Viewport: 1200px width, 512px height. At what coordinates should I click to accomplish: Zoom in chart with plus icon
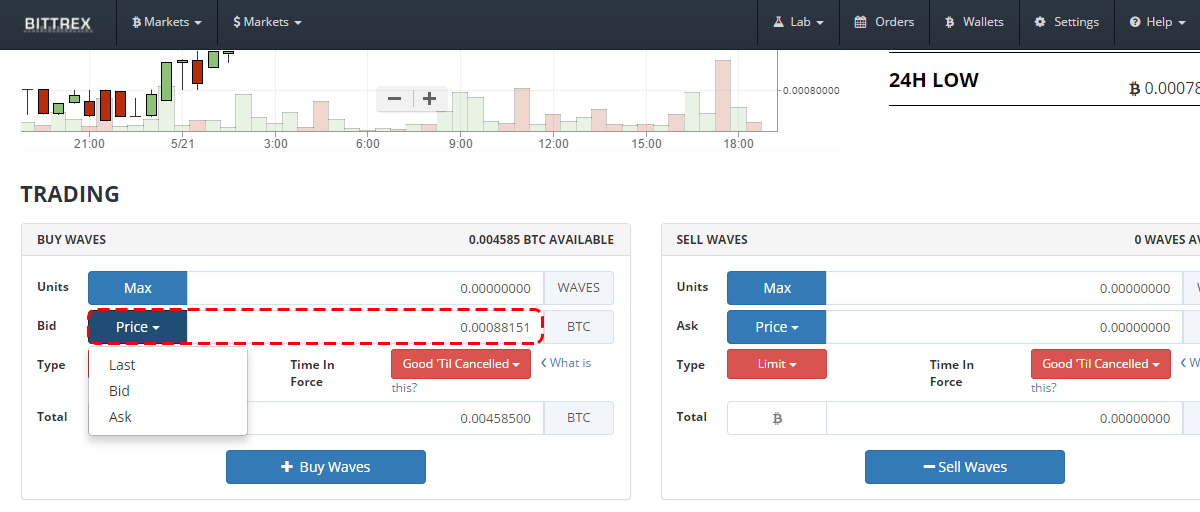pos(429,98)
